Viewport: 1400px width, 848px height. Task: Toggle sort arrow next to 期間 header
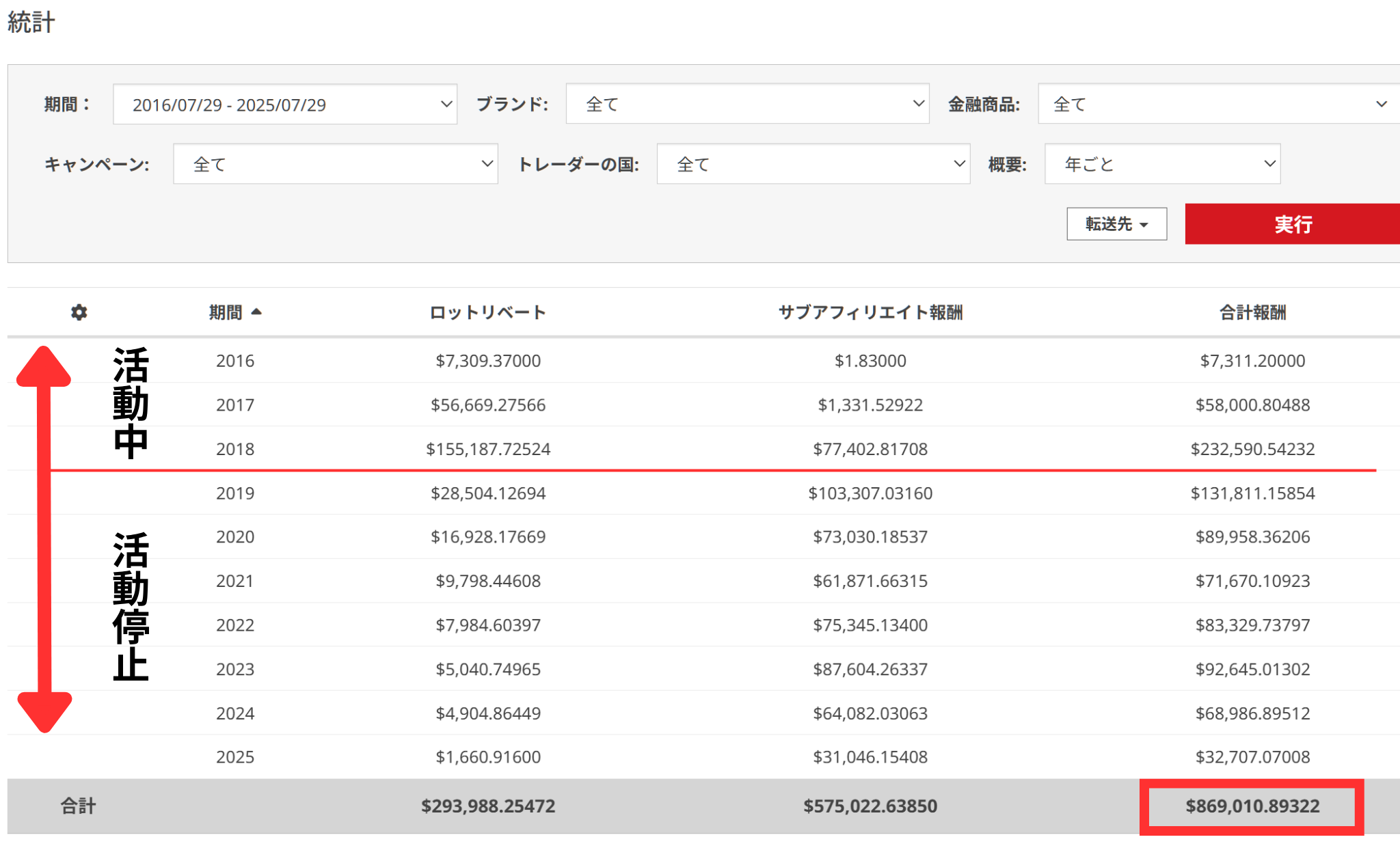(x=256, y=312)
